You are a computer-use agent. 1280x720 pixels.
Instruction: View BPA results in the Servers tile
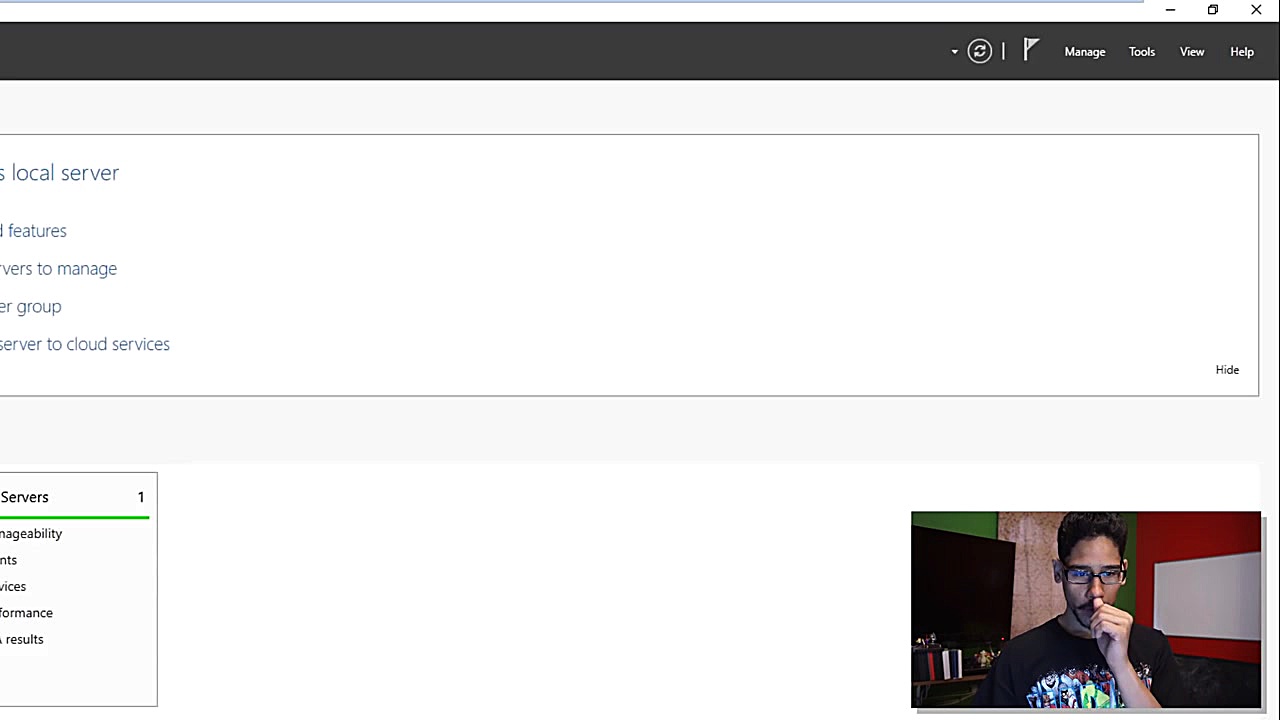click(22, 640)
